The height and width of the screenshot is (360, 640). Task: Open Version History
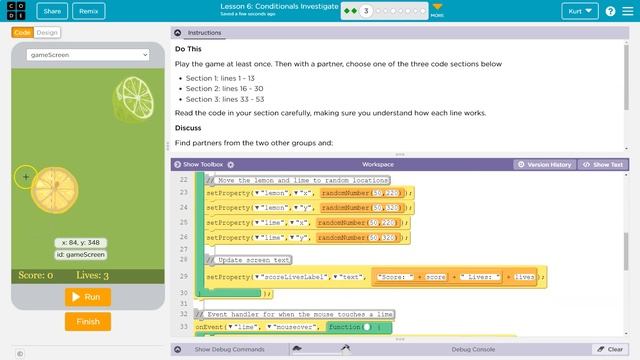point(545,164)
